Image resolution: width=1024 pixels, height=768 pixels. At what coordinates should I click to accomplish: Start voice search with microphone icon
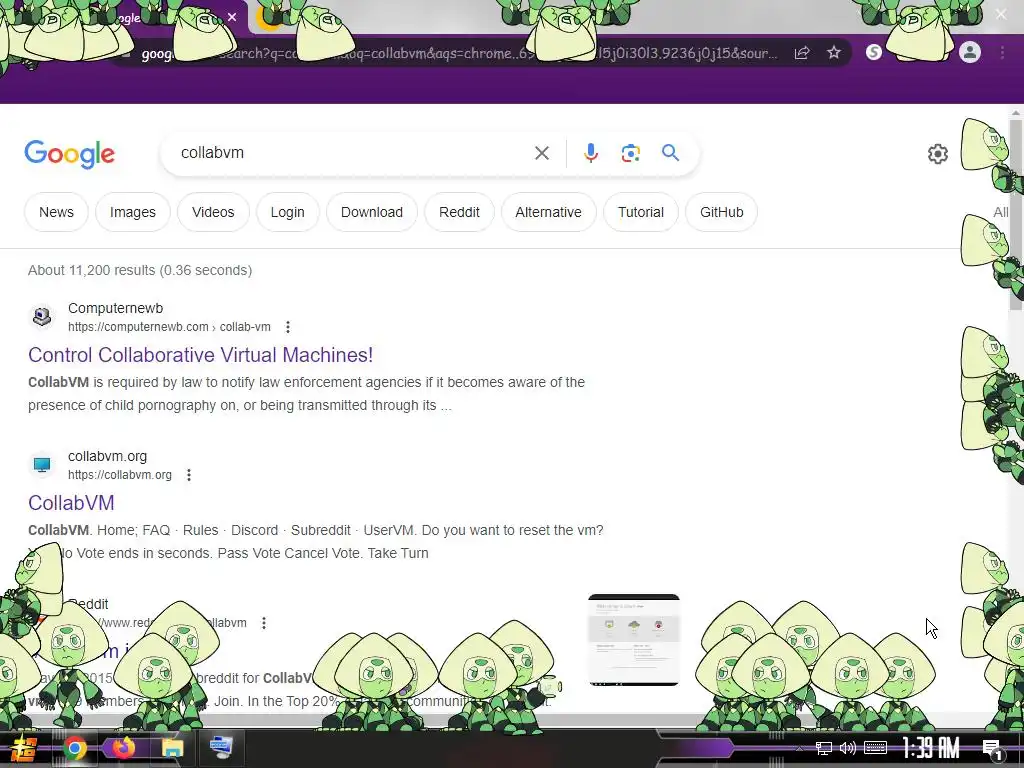[x=590, y=153]
